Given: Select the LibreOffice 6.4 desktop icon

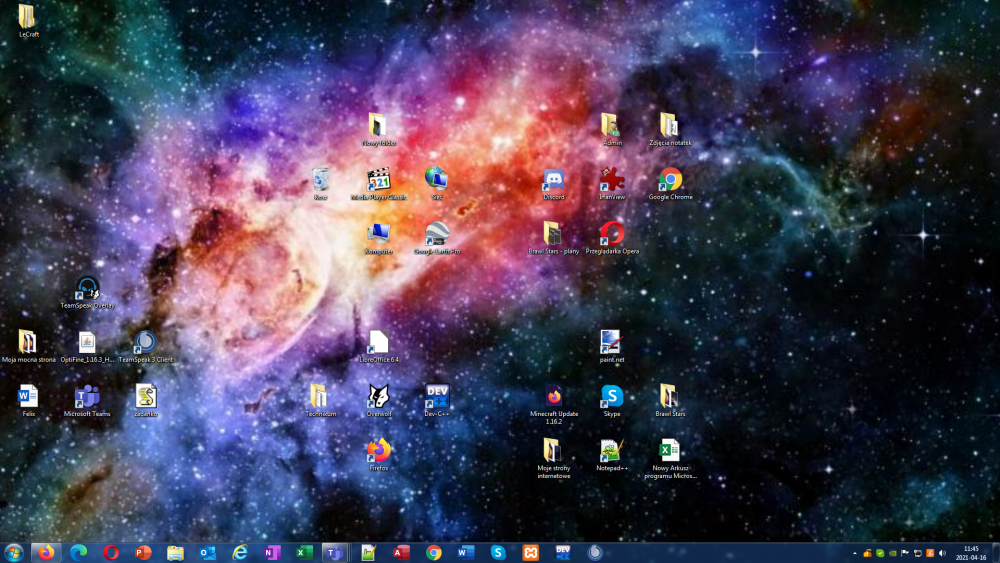Looking at the screenshot, I should coord(379,343).
